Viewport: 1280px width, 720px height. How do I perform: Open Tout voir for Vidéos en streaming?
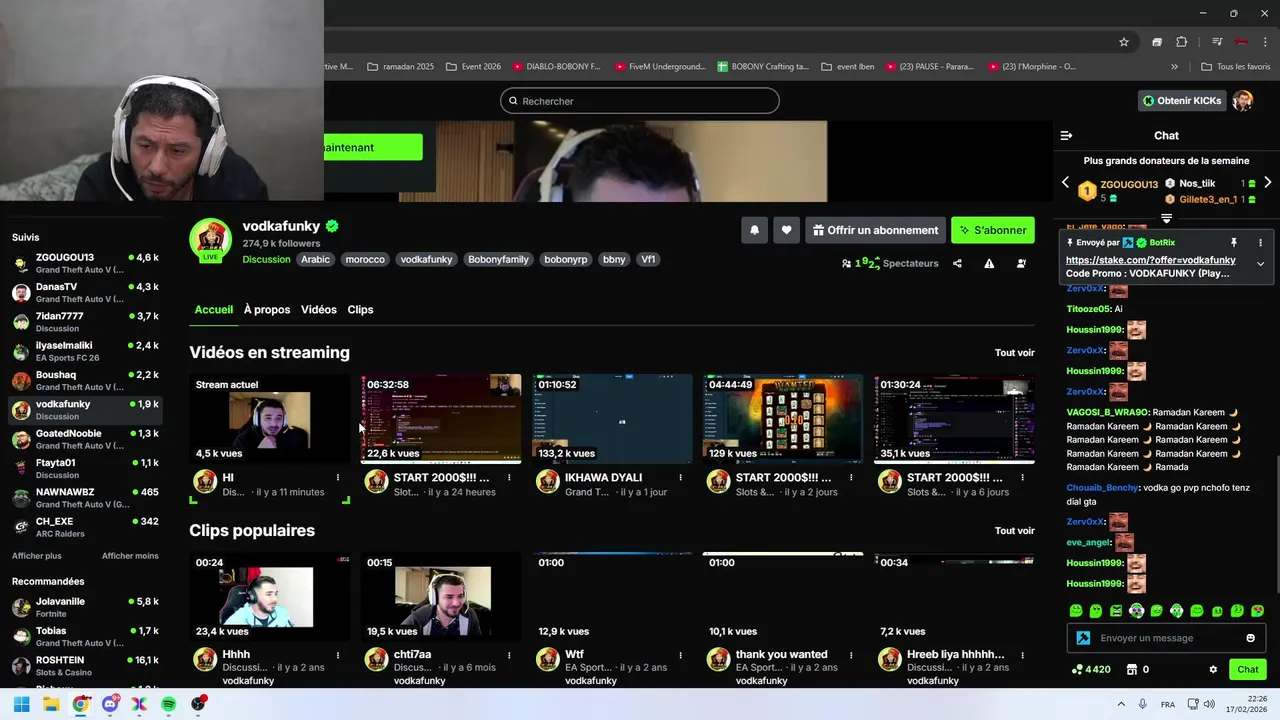click(1014, 352)
